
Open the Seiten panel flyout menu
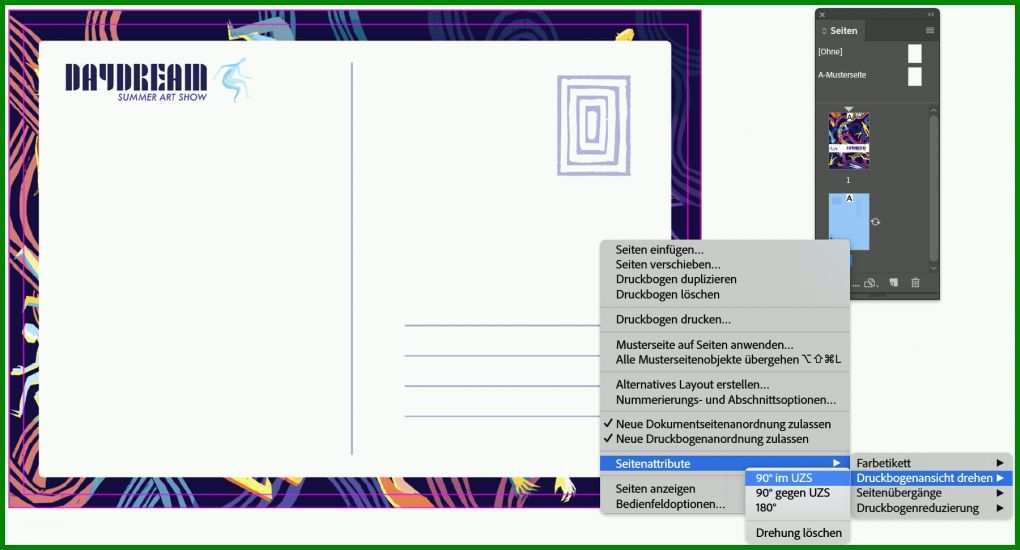coord(930,31)
